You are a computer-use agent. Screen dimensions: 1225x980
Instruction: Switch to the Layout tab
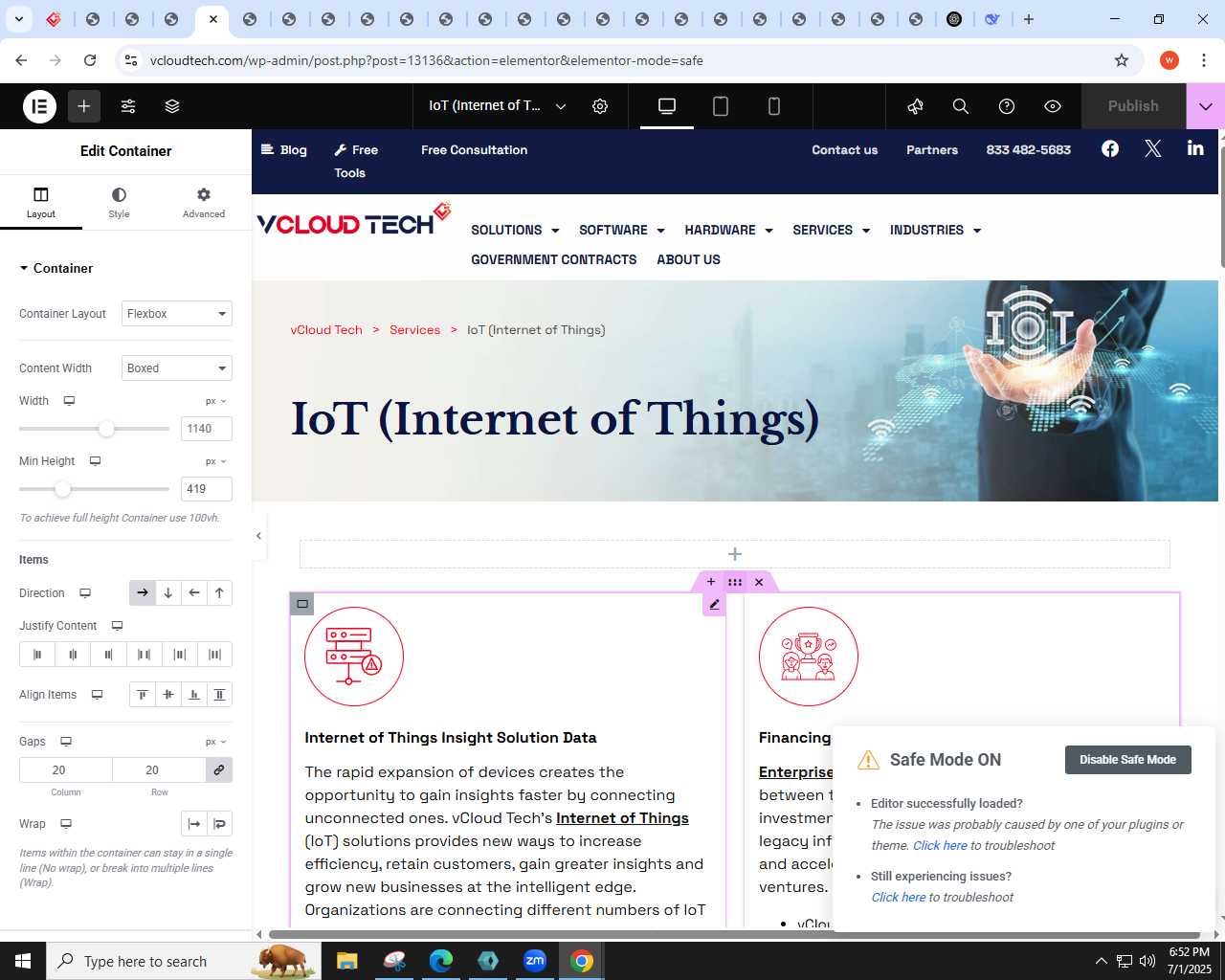[x=41, y=203]
